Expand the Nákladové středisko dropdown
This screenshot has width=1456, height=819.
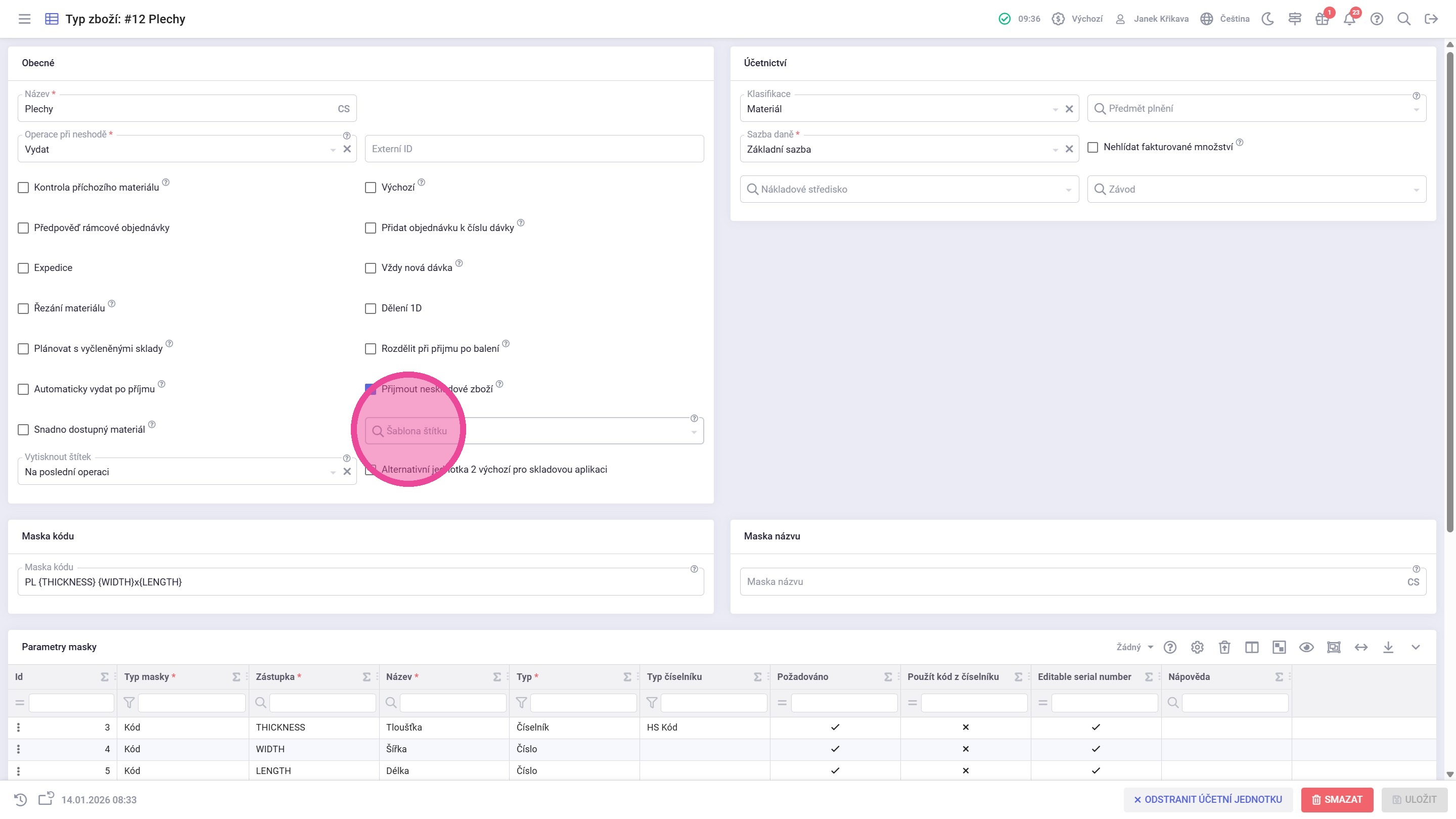click(1068, 190)
